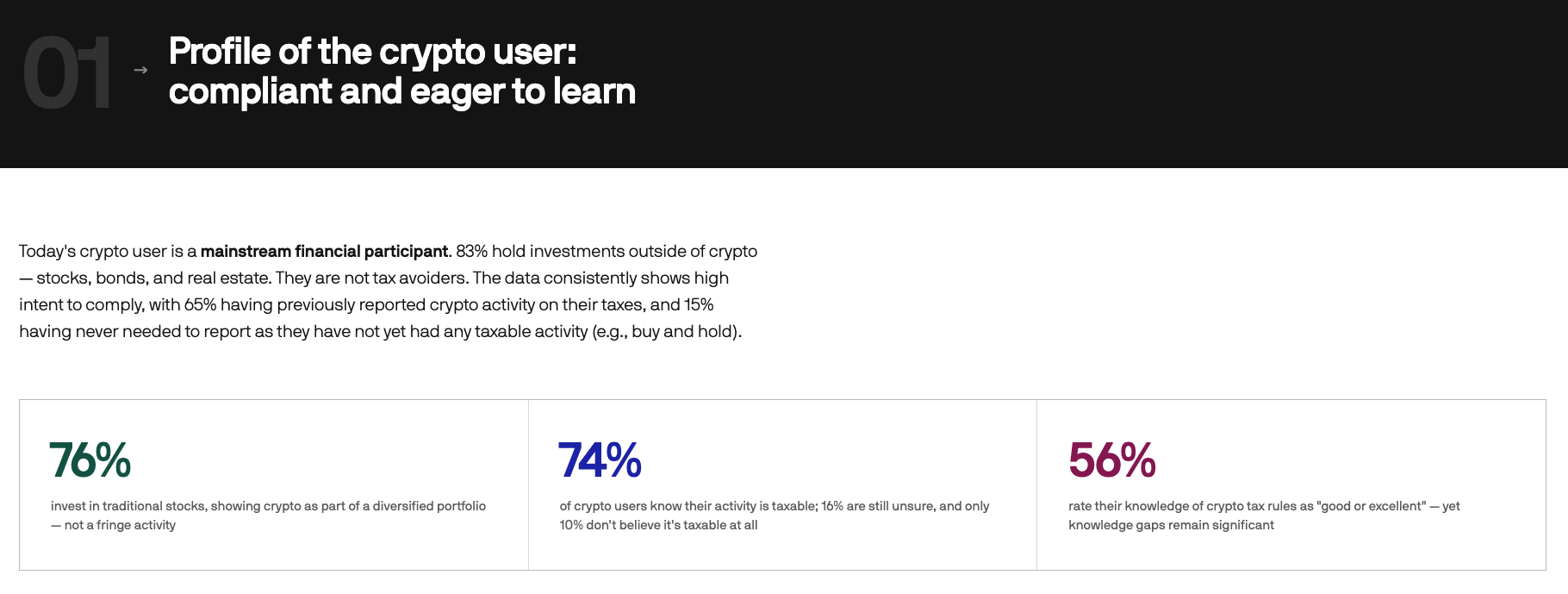Click "Today's crypto user is a" paragraph opening
Screen dimensions: 1568x594
108,252
